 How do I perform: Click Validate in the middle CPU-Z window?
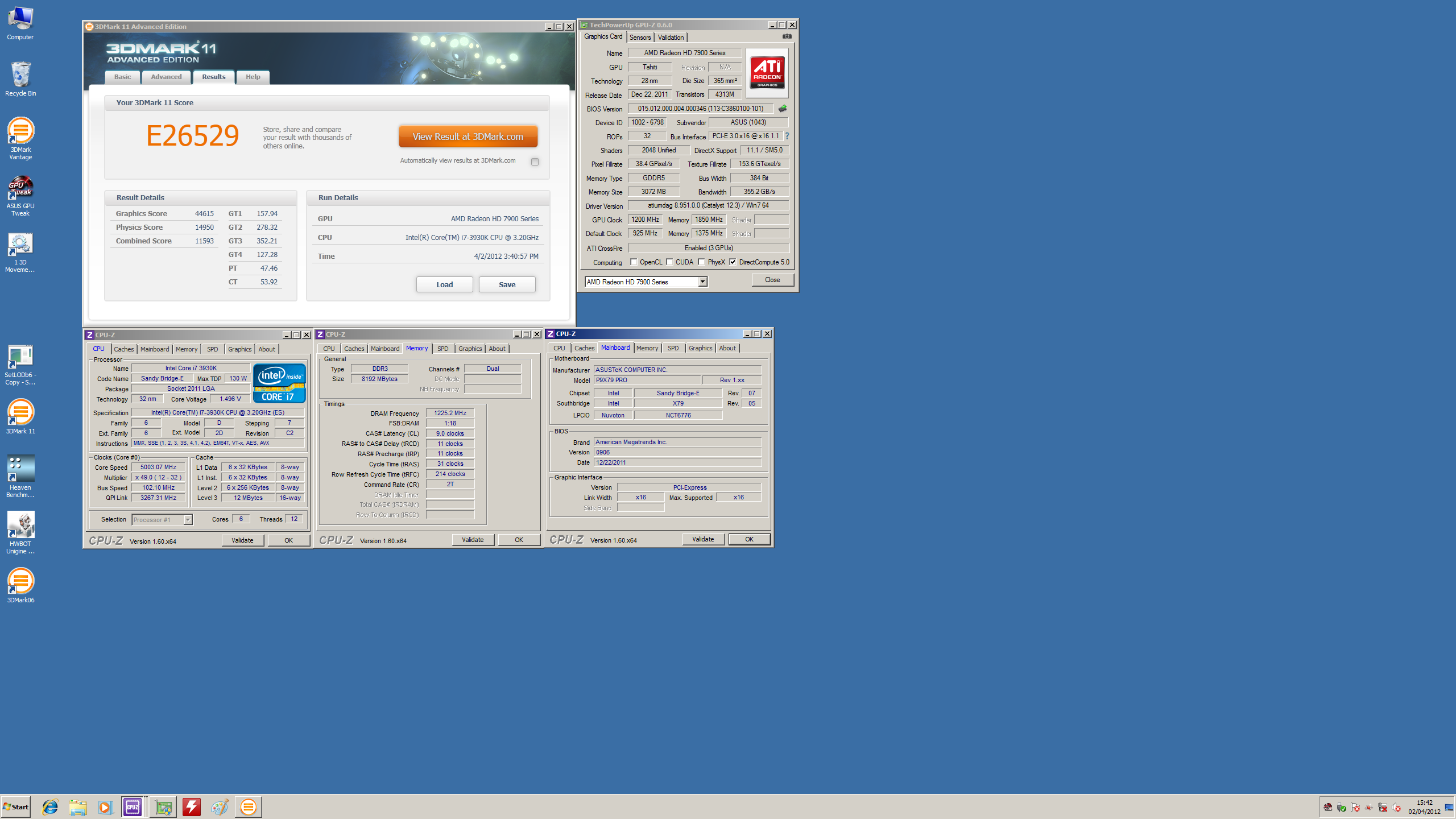point(473,540)
